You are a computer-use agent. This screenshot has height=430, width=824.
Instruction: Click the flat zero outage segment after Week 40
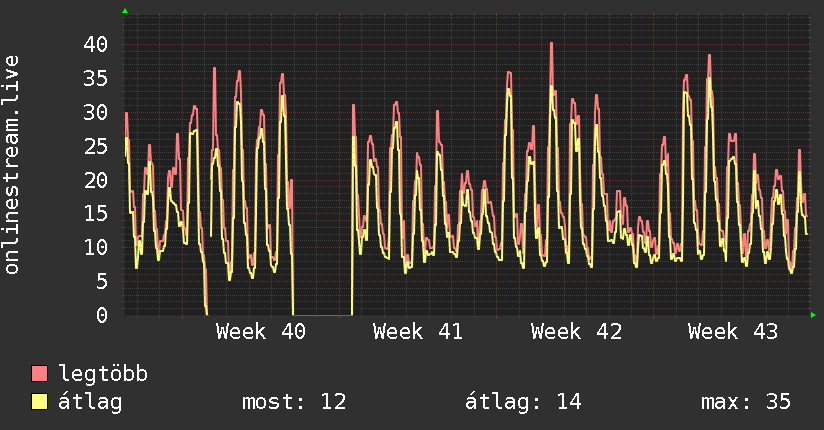click(x=323, y=315)
